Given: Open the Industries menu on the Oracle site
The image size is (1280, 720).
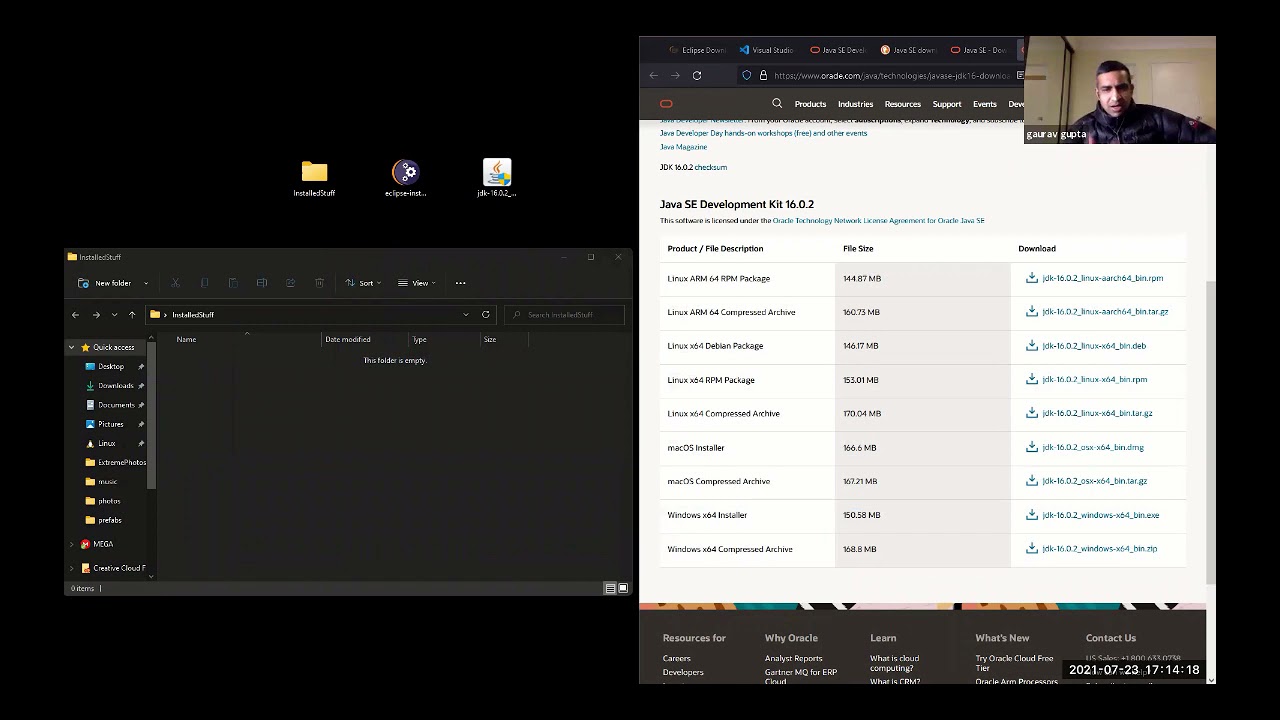Looking at the screenshot, I should coord(855,104).
